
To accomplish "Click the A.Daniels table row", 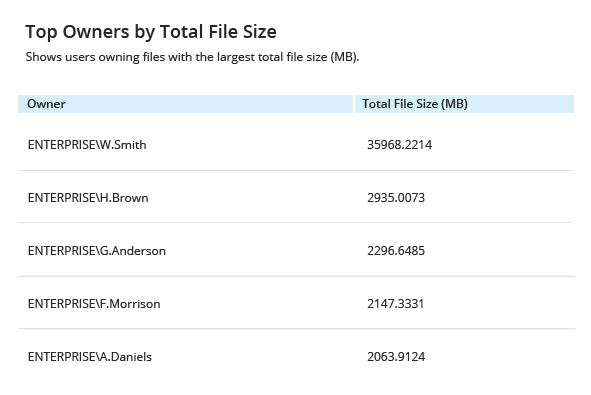I will [296, 357].
